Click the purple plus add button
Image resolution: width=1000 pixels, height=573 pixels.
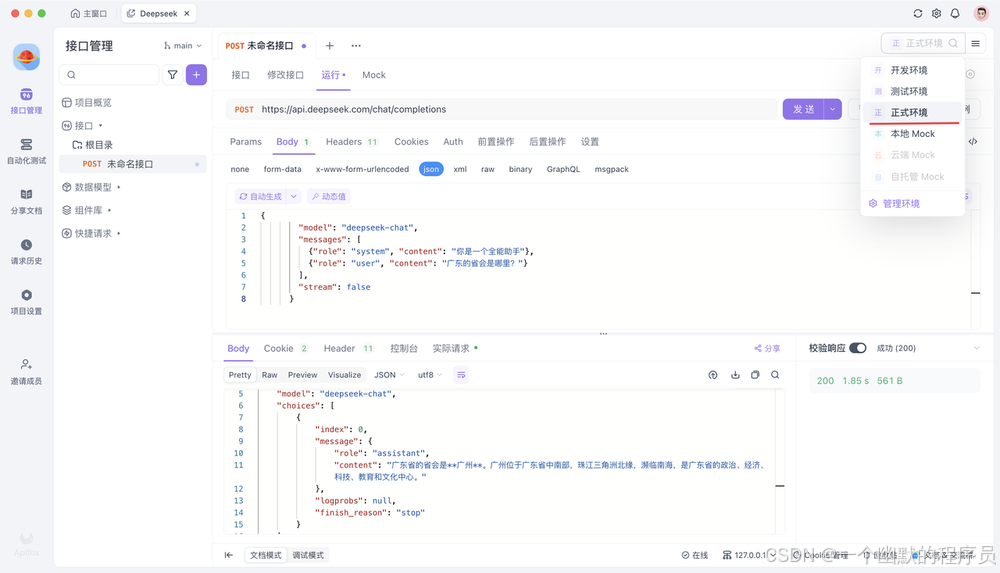coord(196,75)
